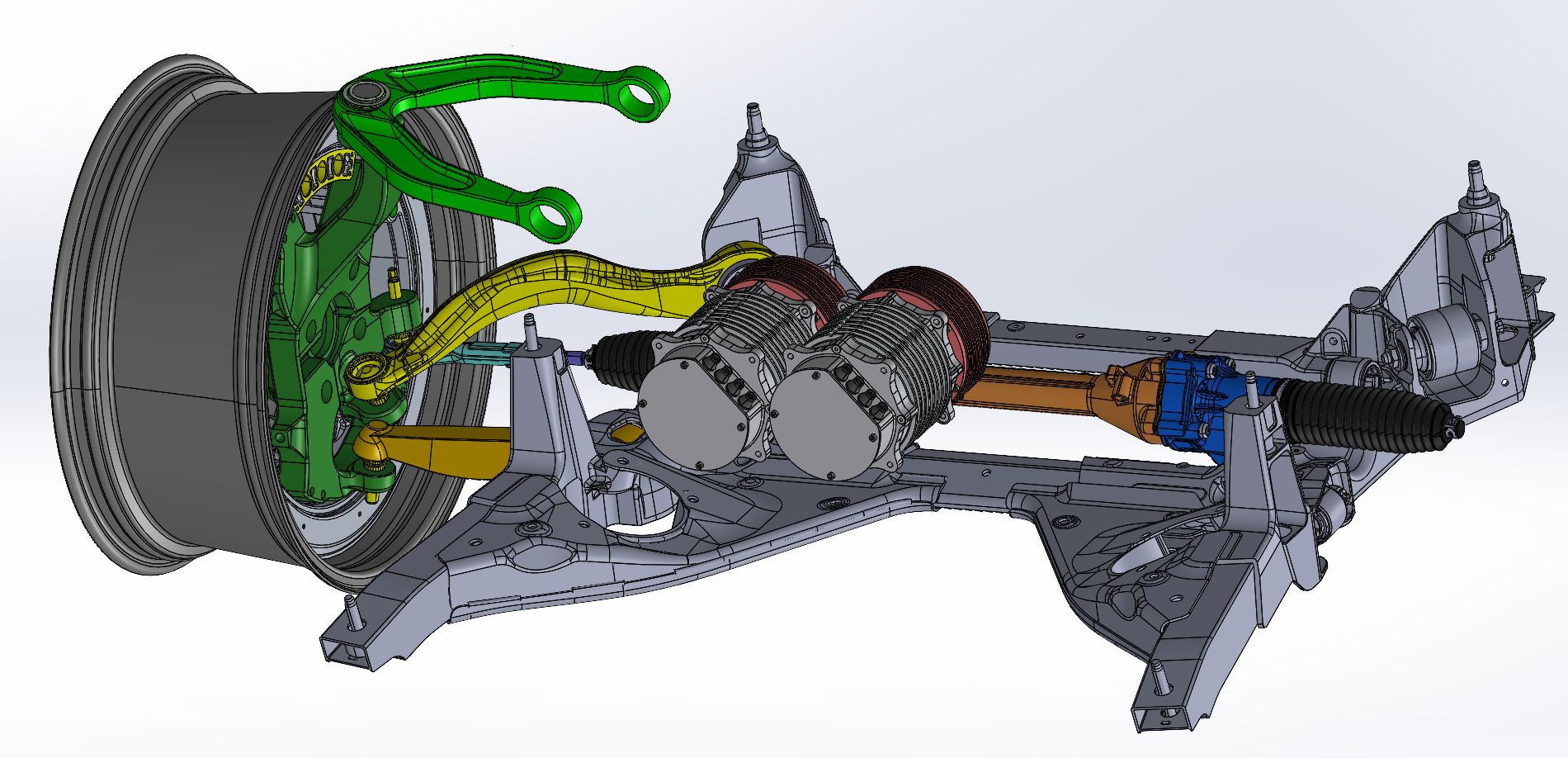This screenshot has height=758, width=1568.
Task: Select the large black rack boot near the blue housing
Action: tap(1366, 417)
